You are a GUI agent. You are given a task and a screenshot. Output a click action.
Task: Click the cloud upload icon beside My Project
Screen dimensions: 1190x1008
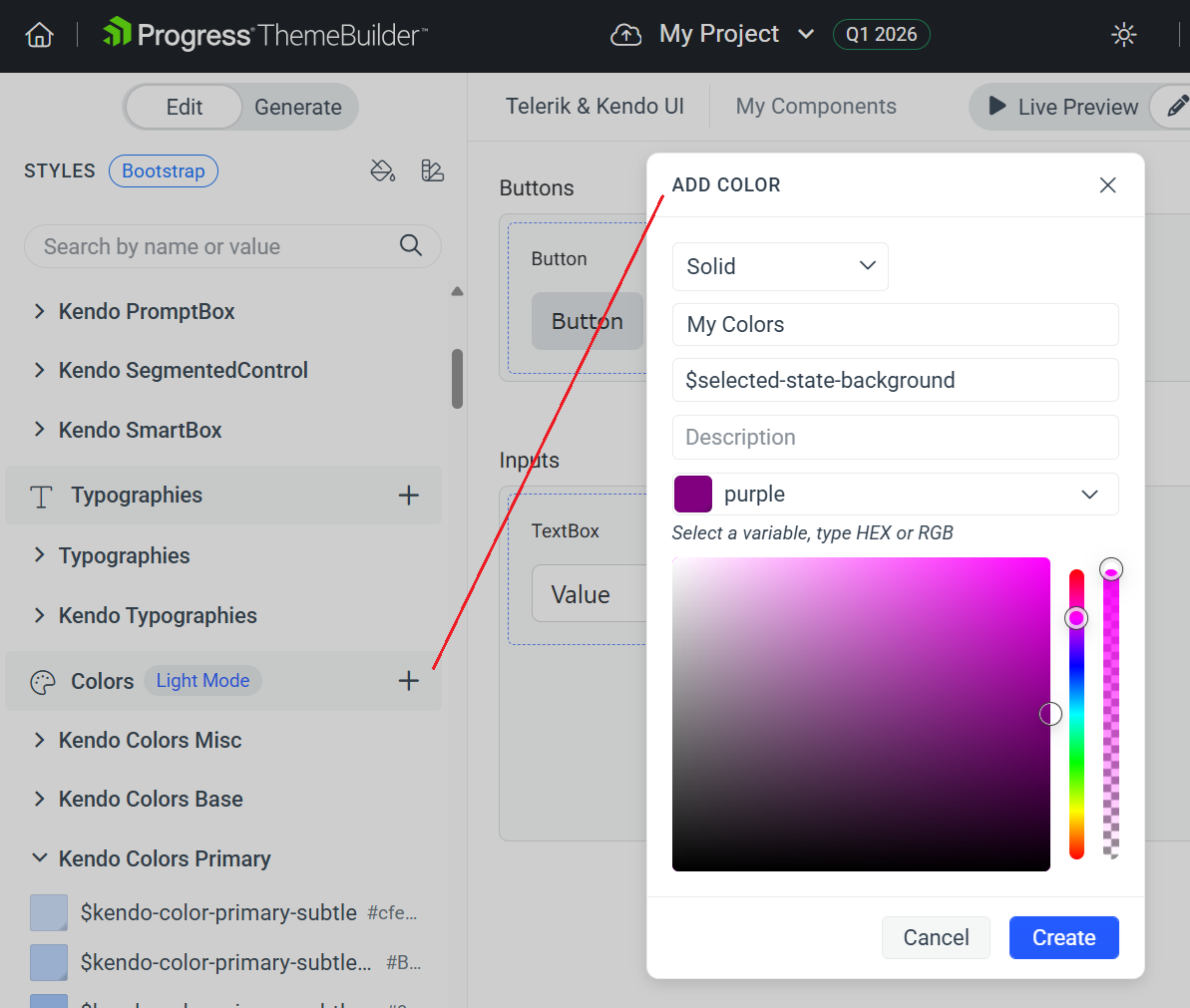pos(625,33)
